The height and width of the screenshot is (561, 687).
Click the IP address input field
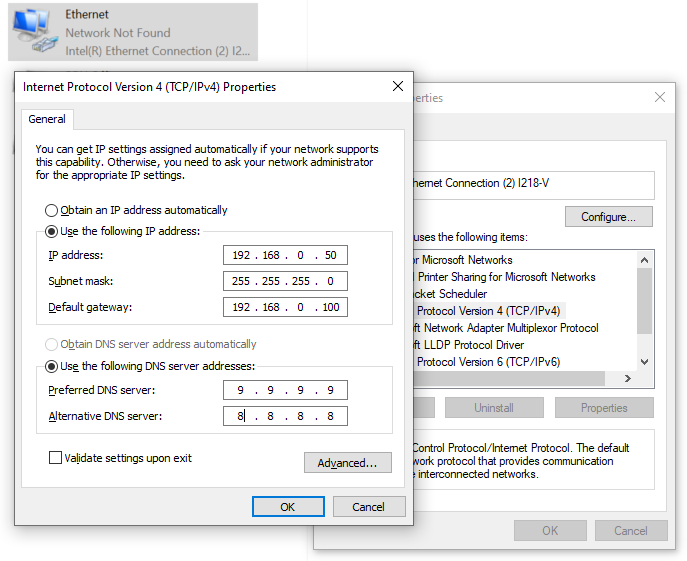click(x=285, y=255)
